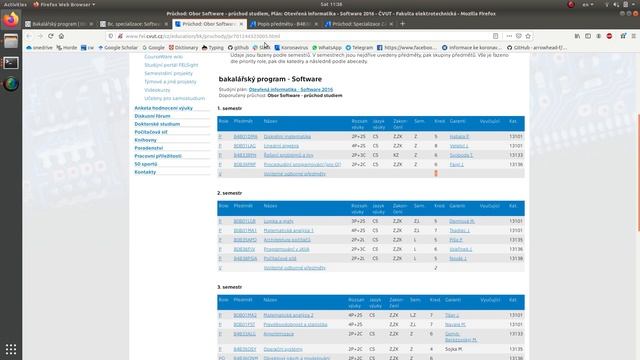Switch to the 'Bc. specializace: Software' tab
The image size is (640, 360).
pyautogui.click(x=134, y=24)
